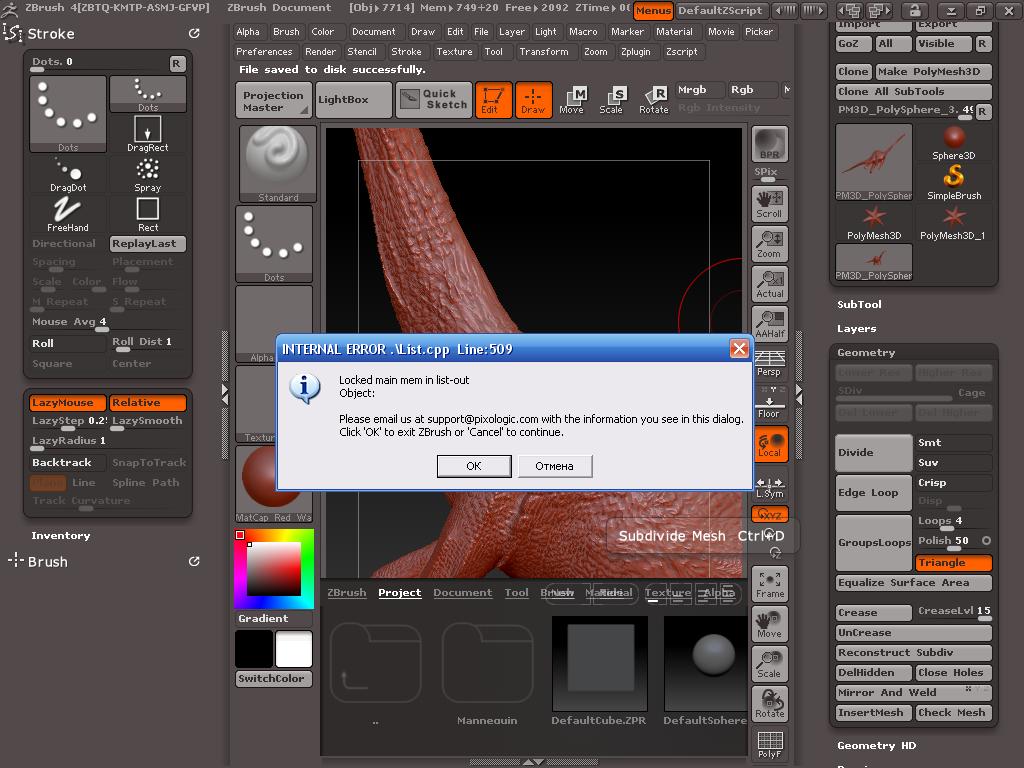Viewport: 1024px width, 768px height.
Task: Click Make PolyMesh3D button
Action: [934, 72]
